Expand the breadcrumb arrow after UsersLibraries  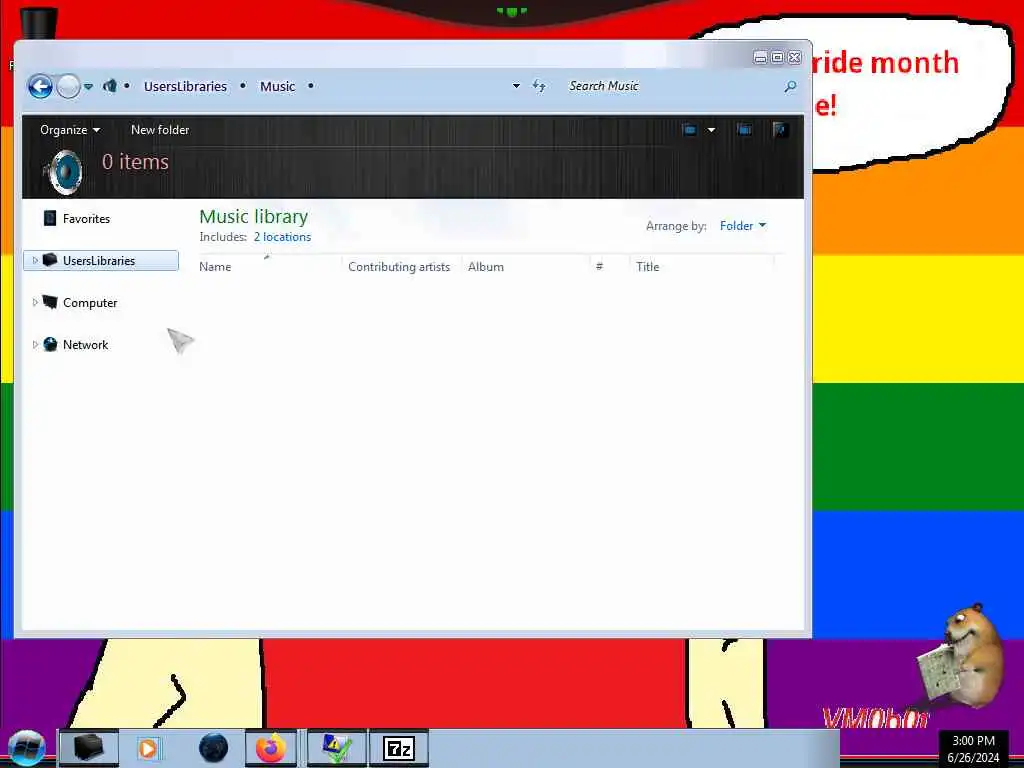(243, 86)
